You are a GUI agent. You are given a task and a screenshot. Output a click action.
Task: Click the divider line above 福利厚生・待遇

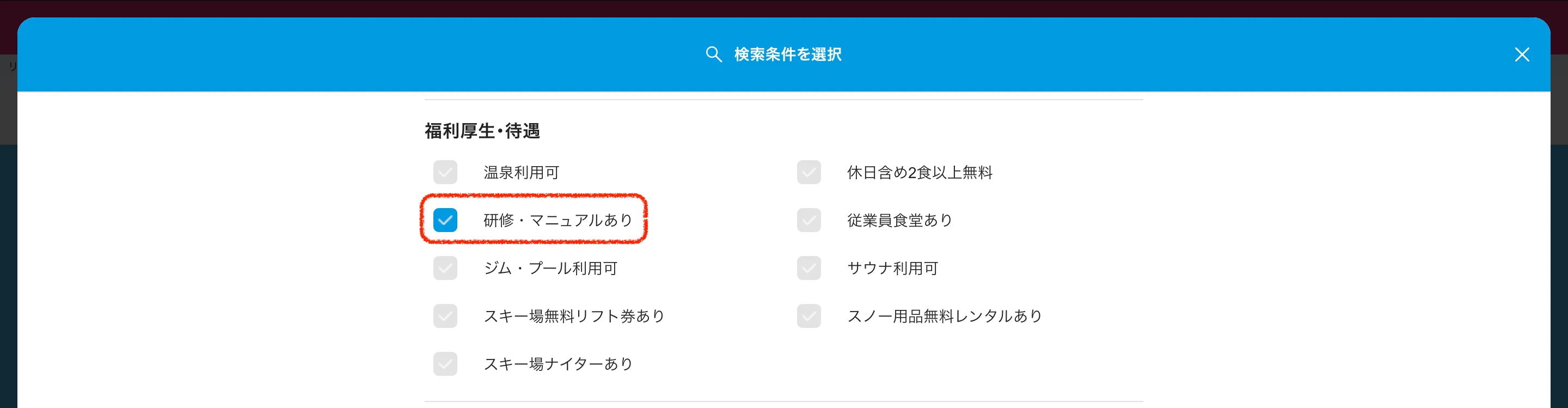pyautogui.click(x=784, y=99)
